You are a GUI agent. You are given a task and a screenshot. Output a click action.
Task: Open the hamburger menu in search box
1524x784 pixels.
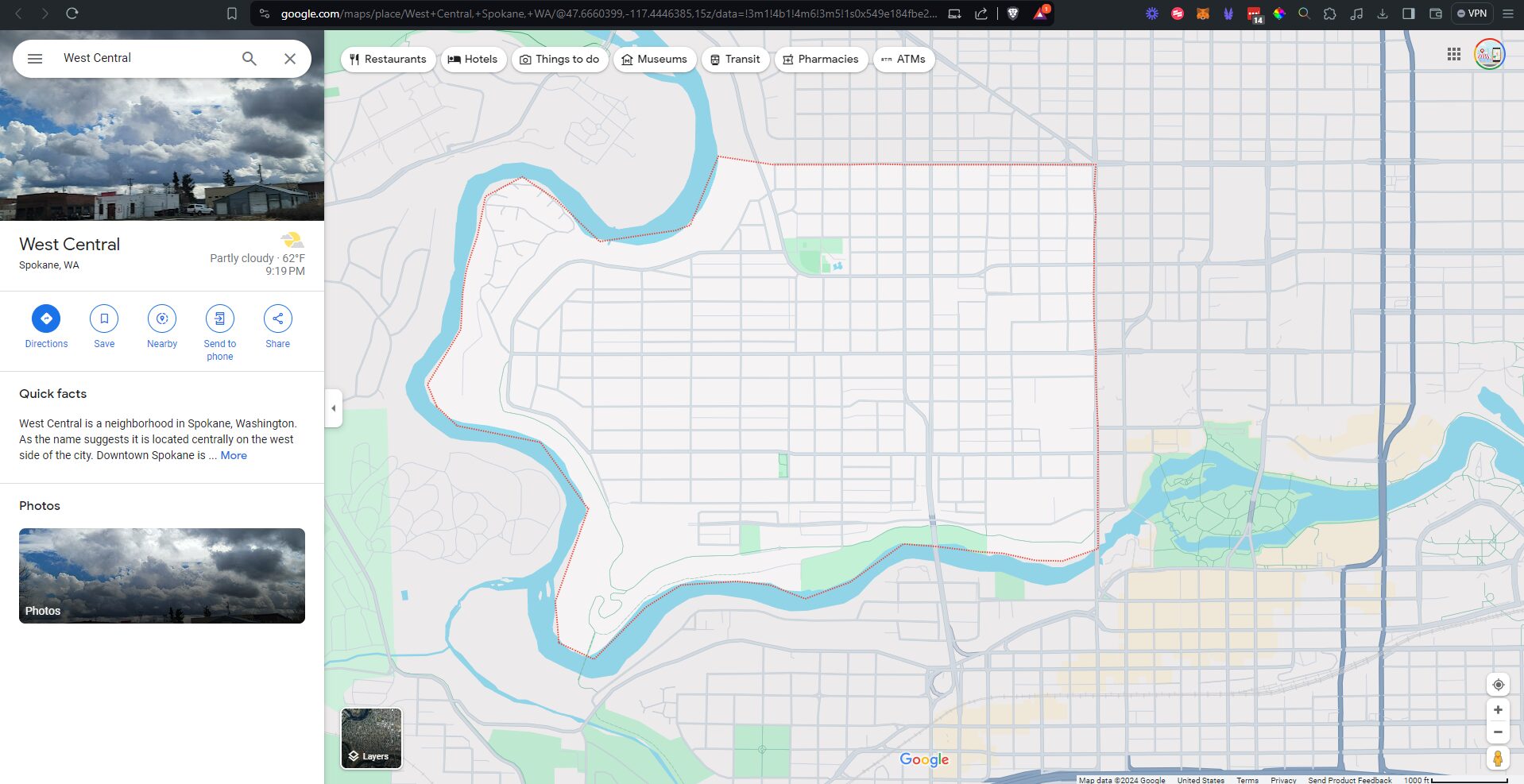[x=35, y=59]
